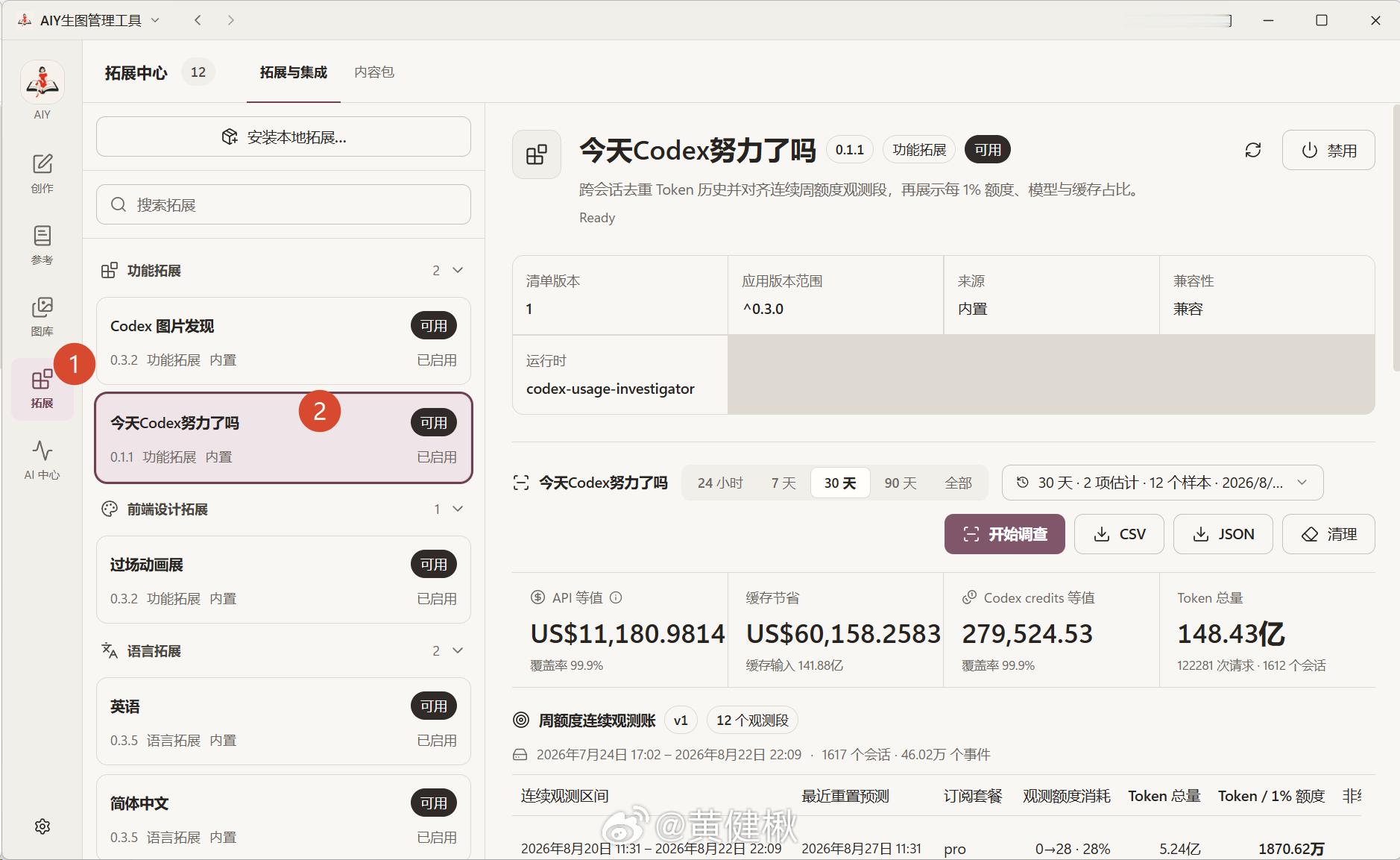Select the 今天Codex努力了吗 extension card
Image resolution: width=1400 pixels, height=860 pixels.
(x=283, y=438)
